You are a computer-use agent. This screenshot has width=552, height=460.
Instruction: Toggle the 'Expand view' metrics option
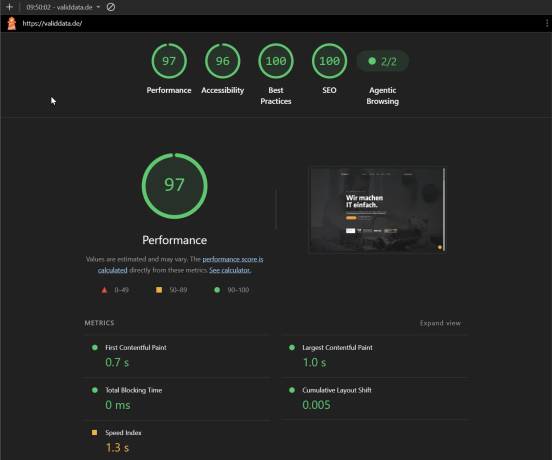tap(440, 323)
